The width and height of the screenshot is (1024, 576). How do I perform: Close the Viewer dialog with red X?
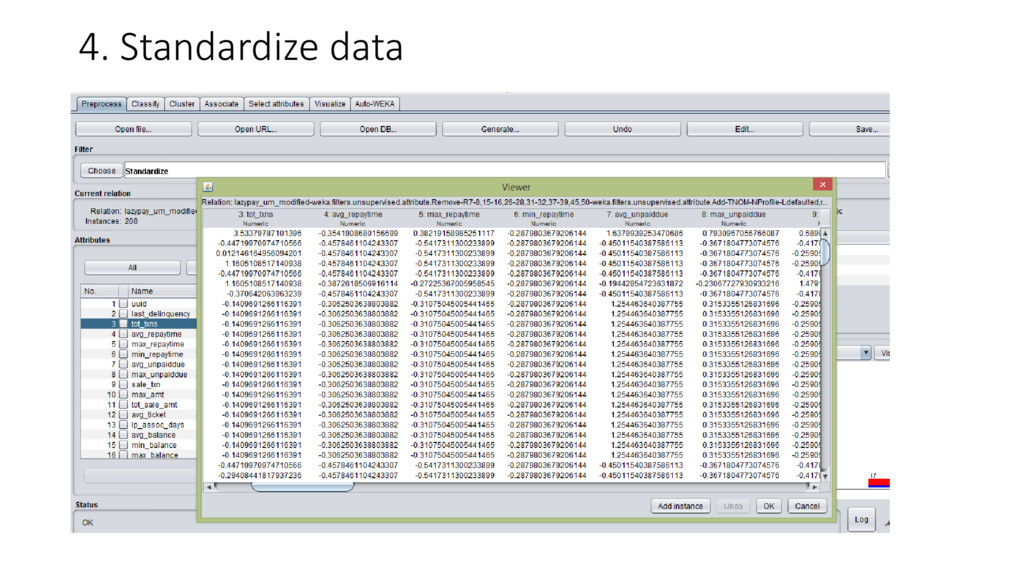click(x=822, y=185)
